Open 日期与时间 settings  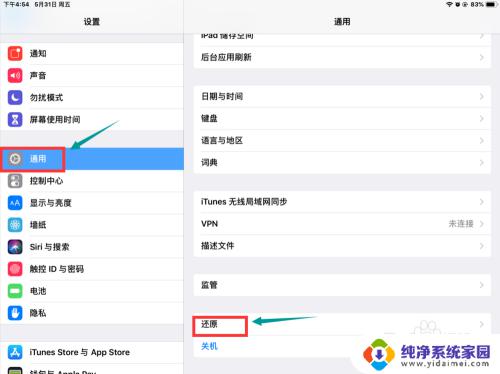pyautogui.click(x=342, y=97)
